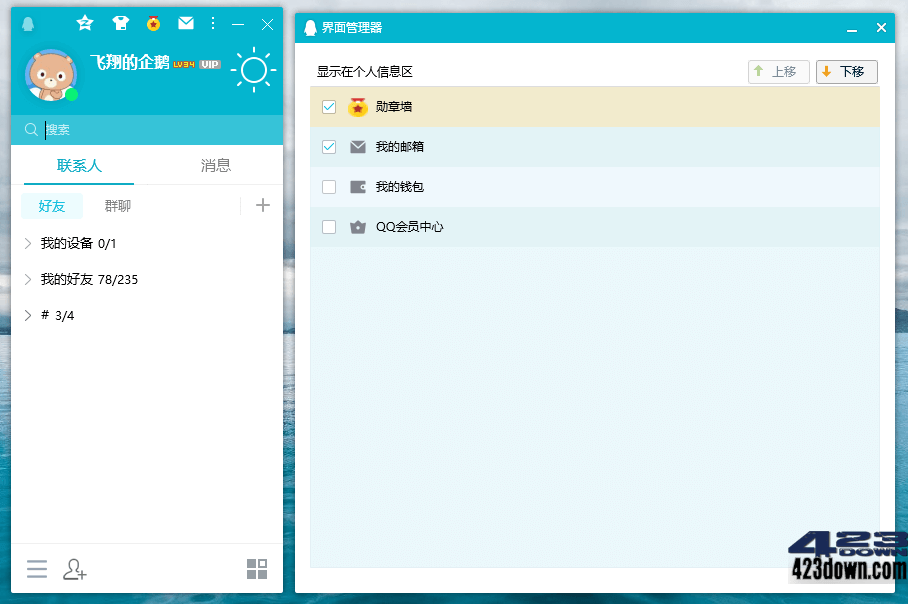Uncheck the 勋章墙 checkbox
Image resolution: width=908 pixels, height=604 pixels.
coord(329,107)
